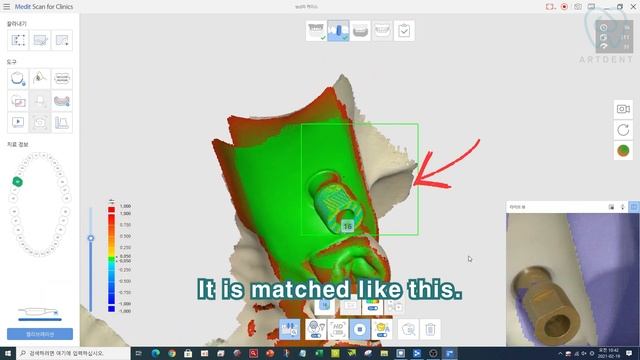Start the red screen recording button
The width and height of the screenshot is (640, 360).
[564, 7]
